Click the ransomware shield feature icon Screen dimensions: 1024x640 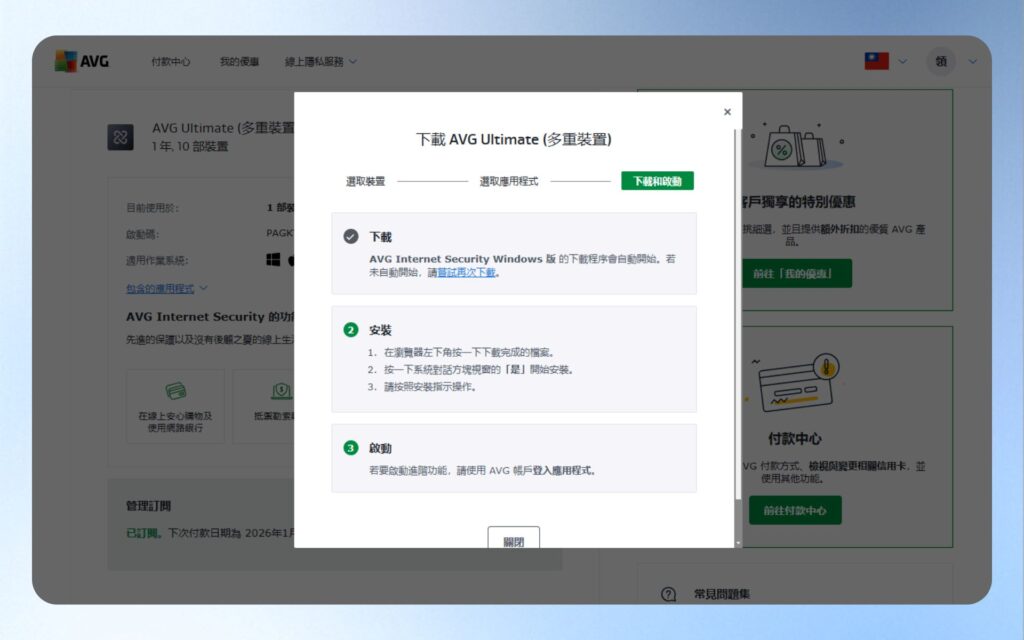click(x=281, y=391)
